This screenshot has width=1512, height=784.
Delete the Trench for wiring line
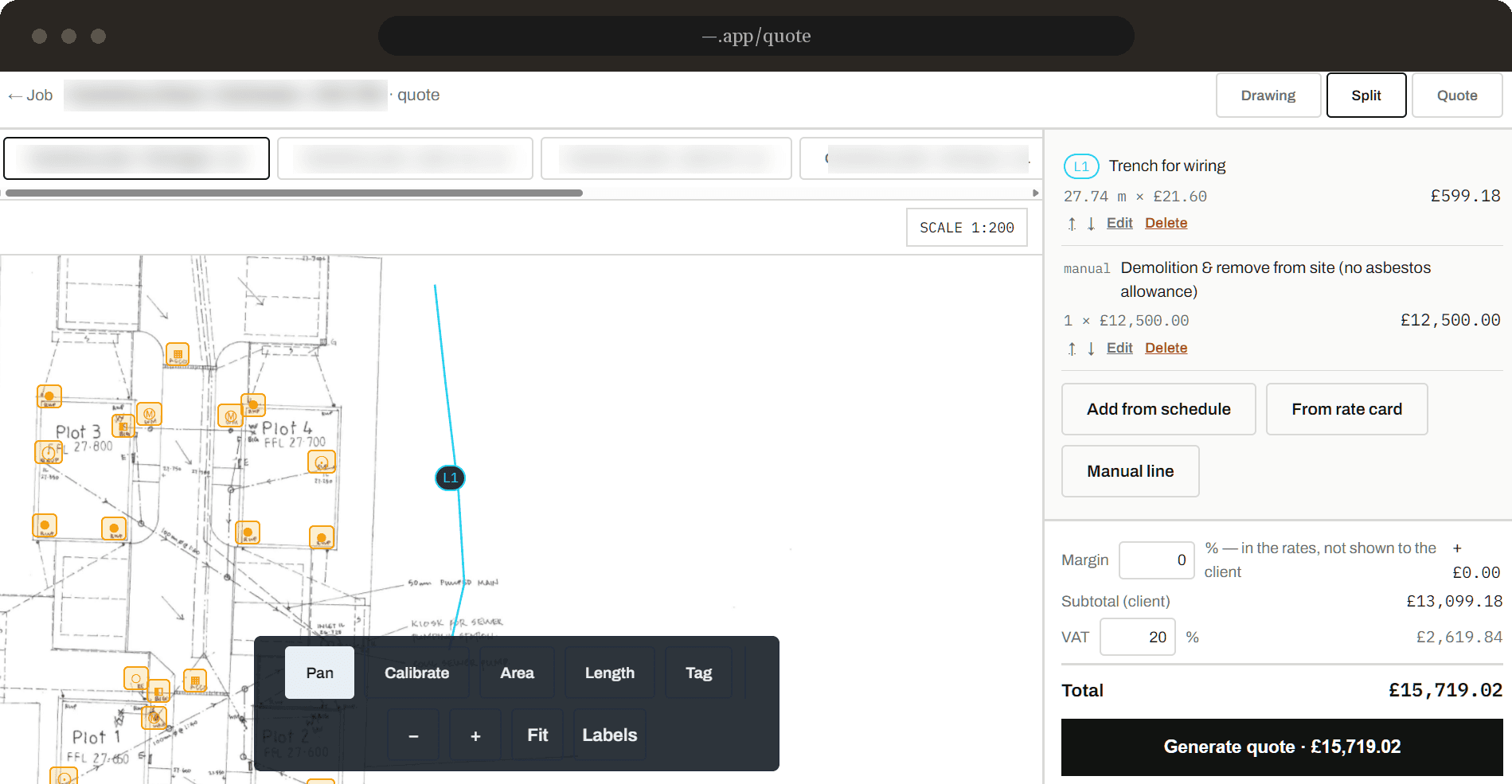[1166, 223]
